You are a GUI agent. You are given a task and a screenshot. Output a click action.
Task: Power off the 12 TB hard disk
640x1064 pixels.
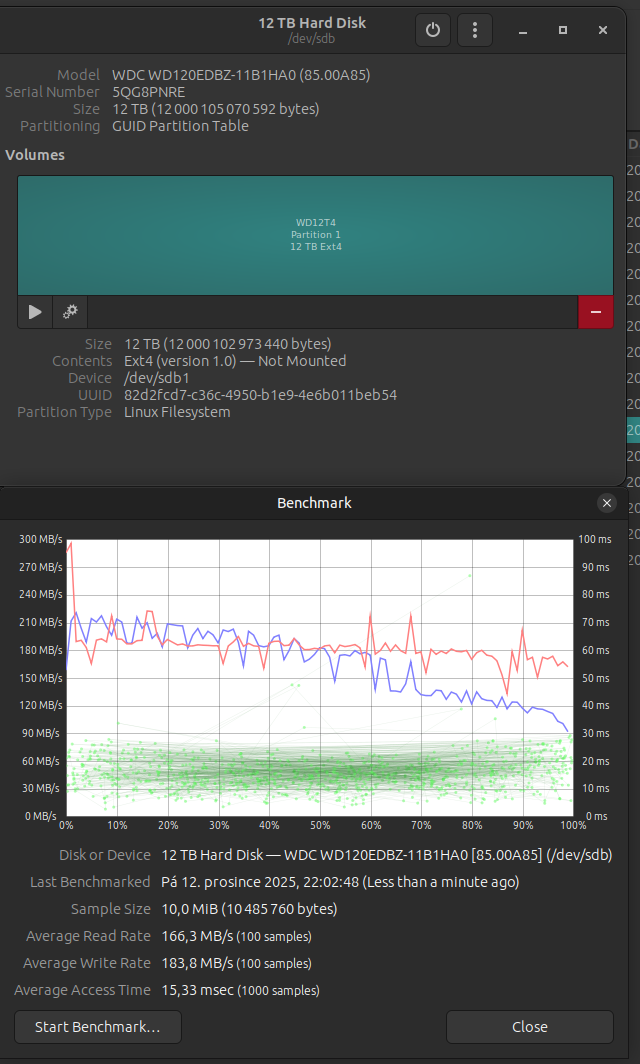pyautogui.click(x=432, y=30)
